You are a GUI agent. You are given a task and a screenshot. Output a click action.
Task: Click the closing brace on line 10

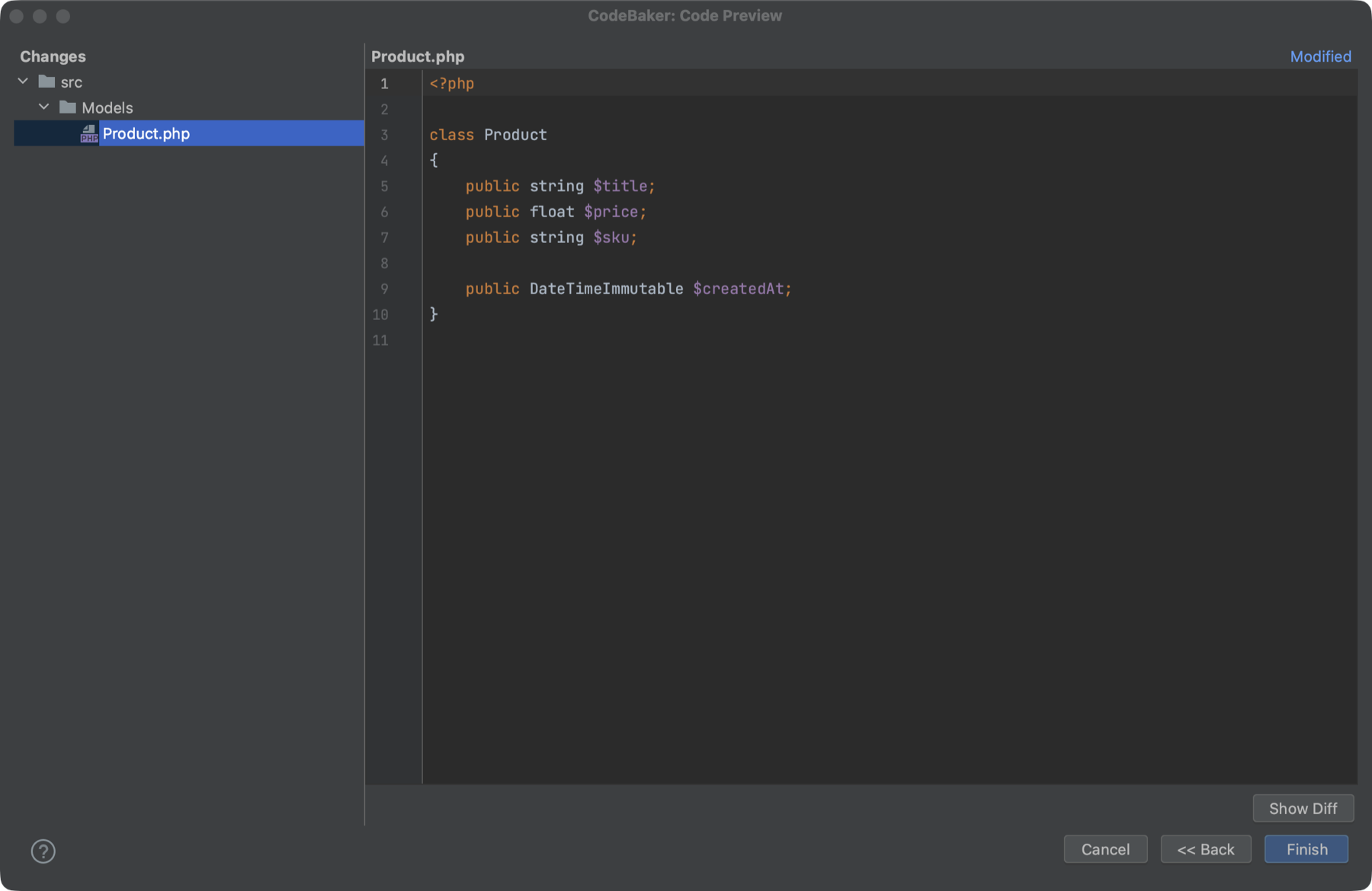[434, 314]
